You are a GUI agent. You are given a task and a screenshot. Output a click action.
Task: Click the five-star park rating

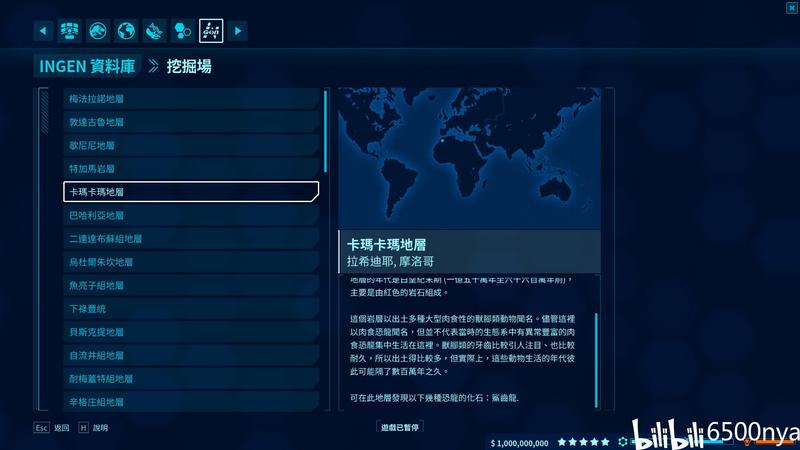tap(583, 442)
